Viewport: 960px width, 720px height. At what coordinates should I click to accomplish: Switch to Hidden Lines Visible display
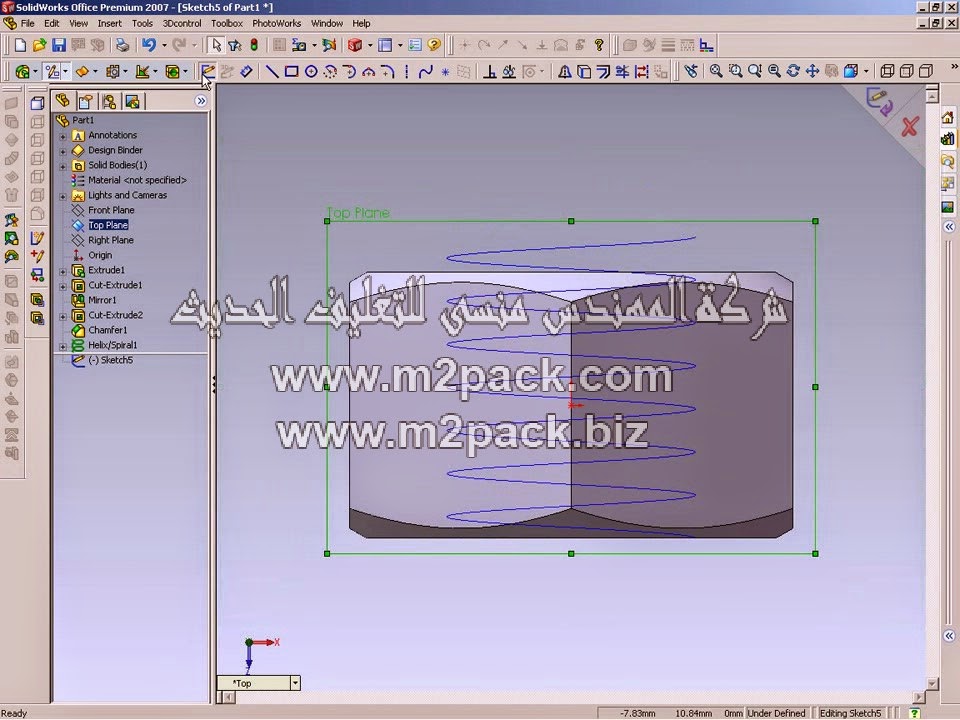(x=907, y=71)
